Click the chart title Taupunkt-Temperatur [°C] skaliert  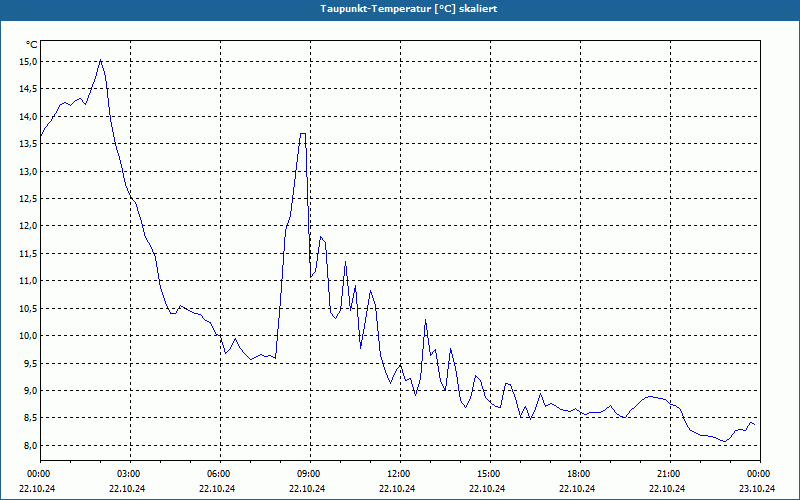pyautogui.click(x=409, y=9)
